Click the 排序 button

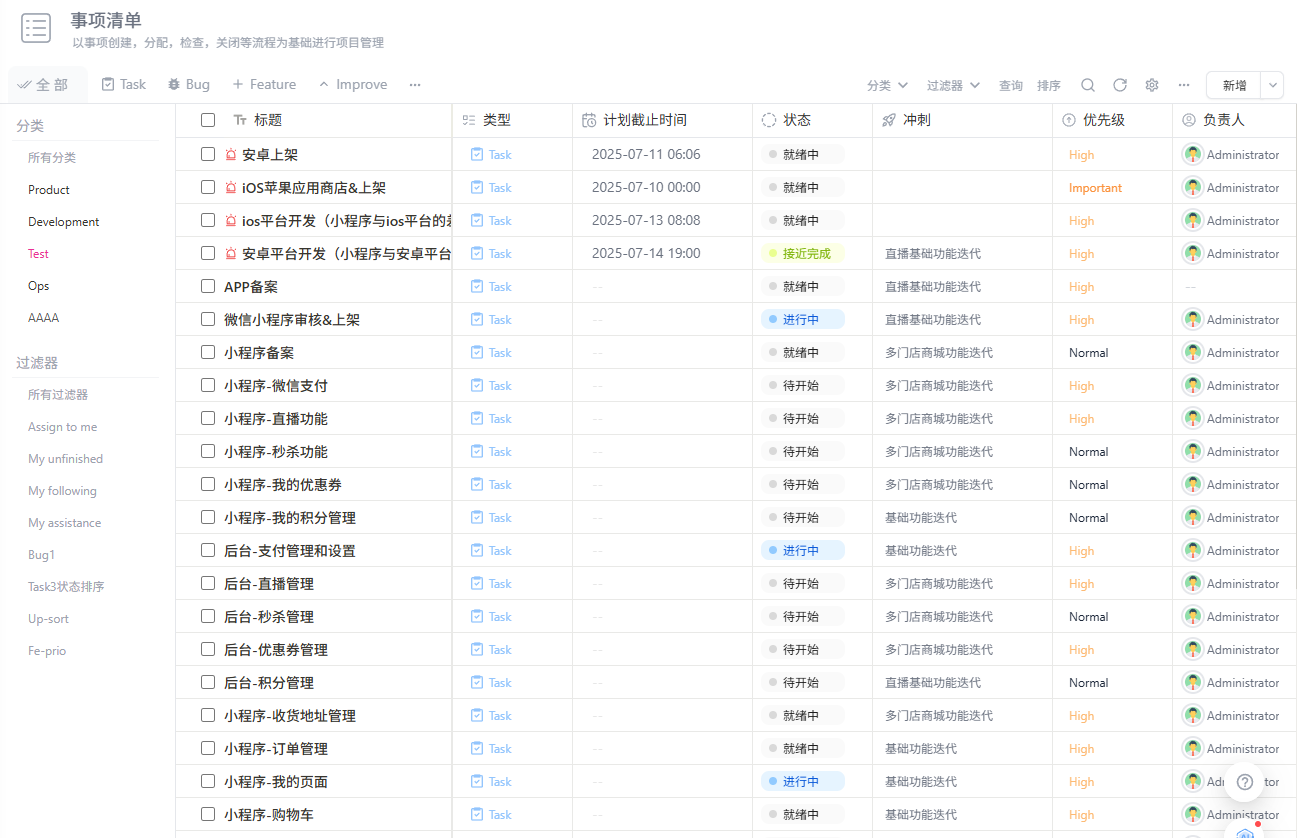1049,86
